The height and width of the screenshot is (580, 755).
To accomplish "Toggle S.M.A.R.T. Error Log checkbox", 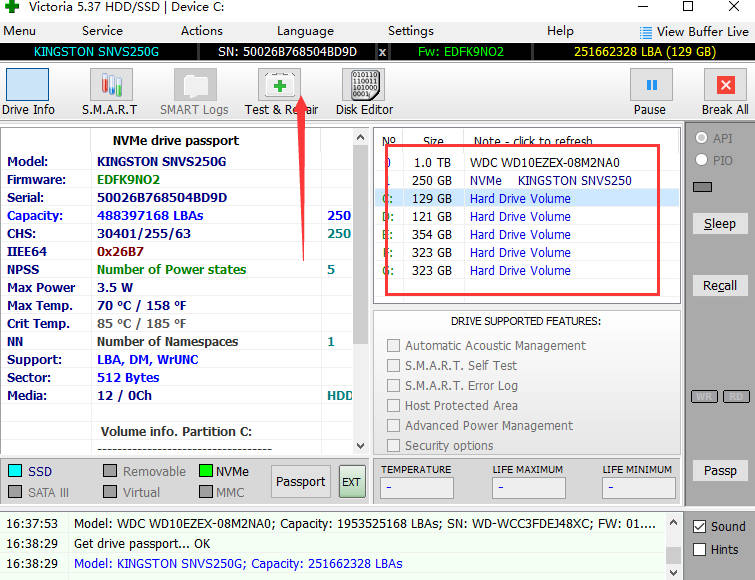I will click(x=393, y=386).
